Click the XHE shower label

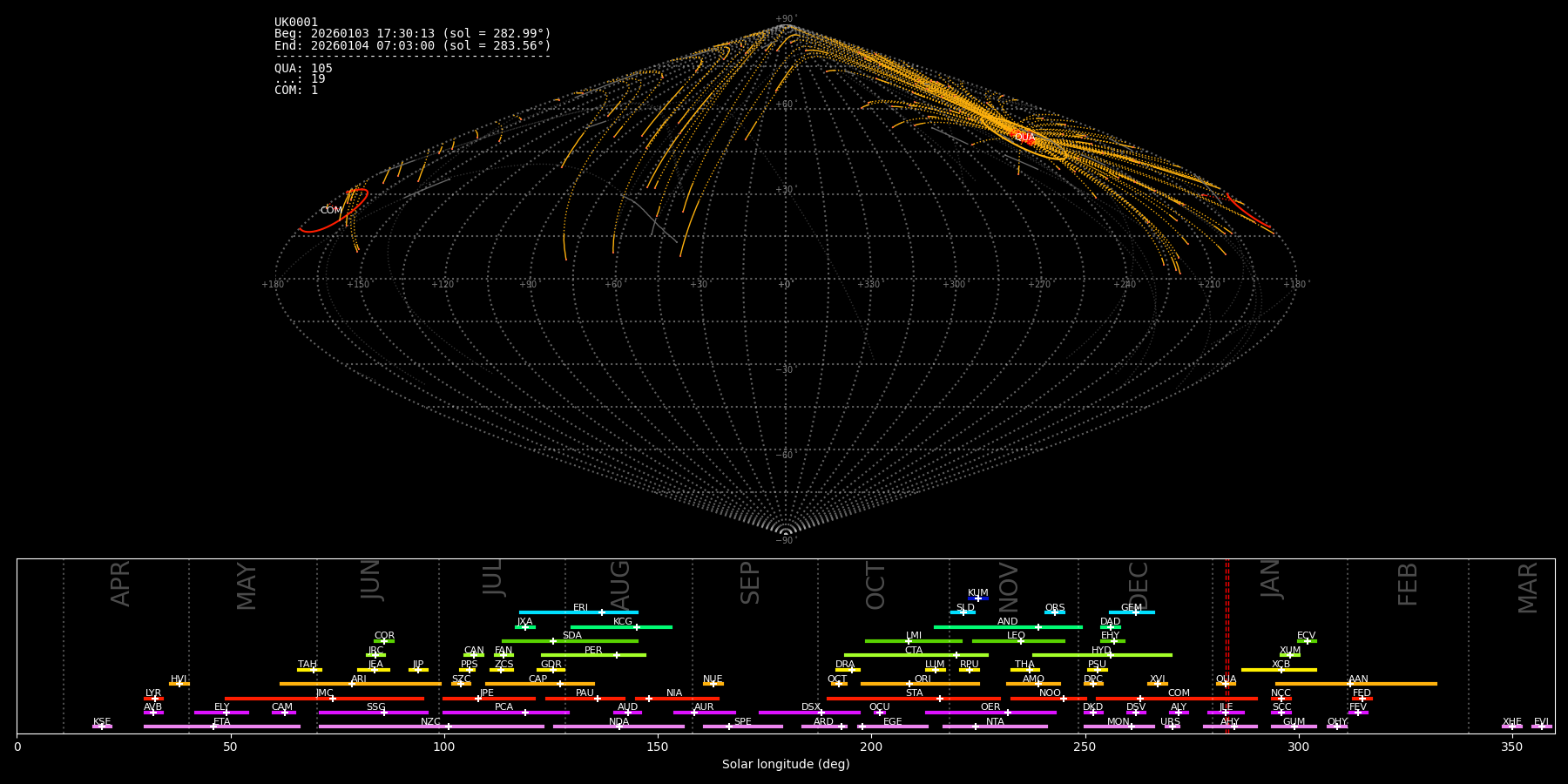click(1511, 722)
